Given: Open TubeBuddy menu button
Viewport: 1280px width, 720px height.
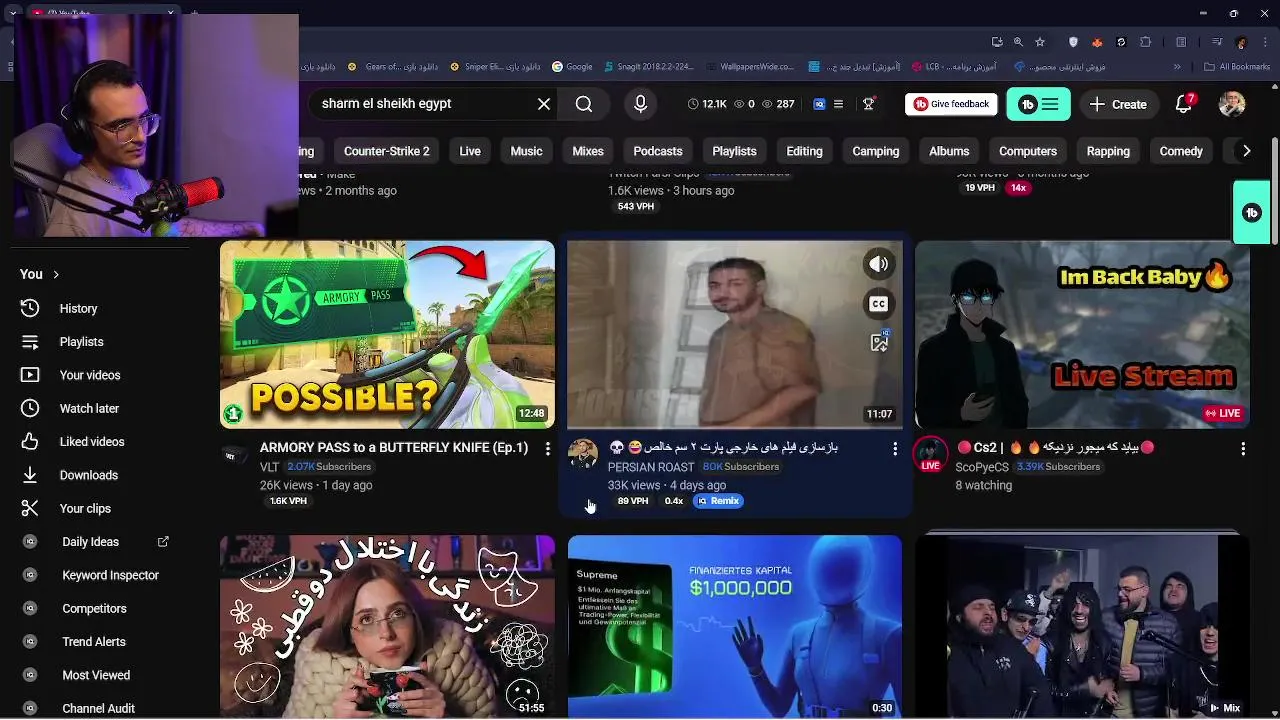Looking at the screenshot, I should 1038,104.
